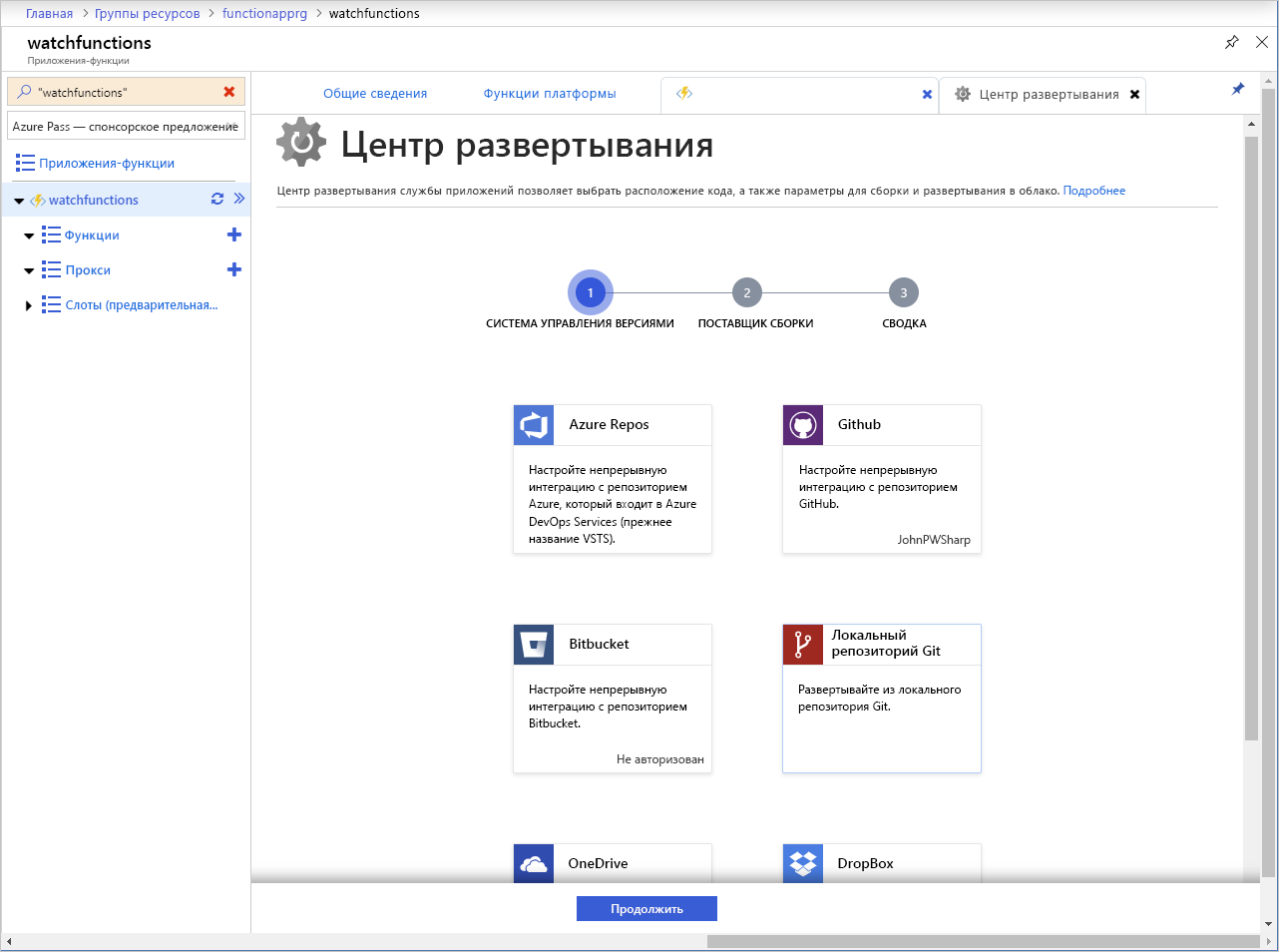
Task: Click the double chevron next to watchfunctions
Action: [x=239, y=199]
